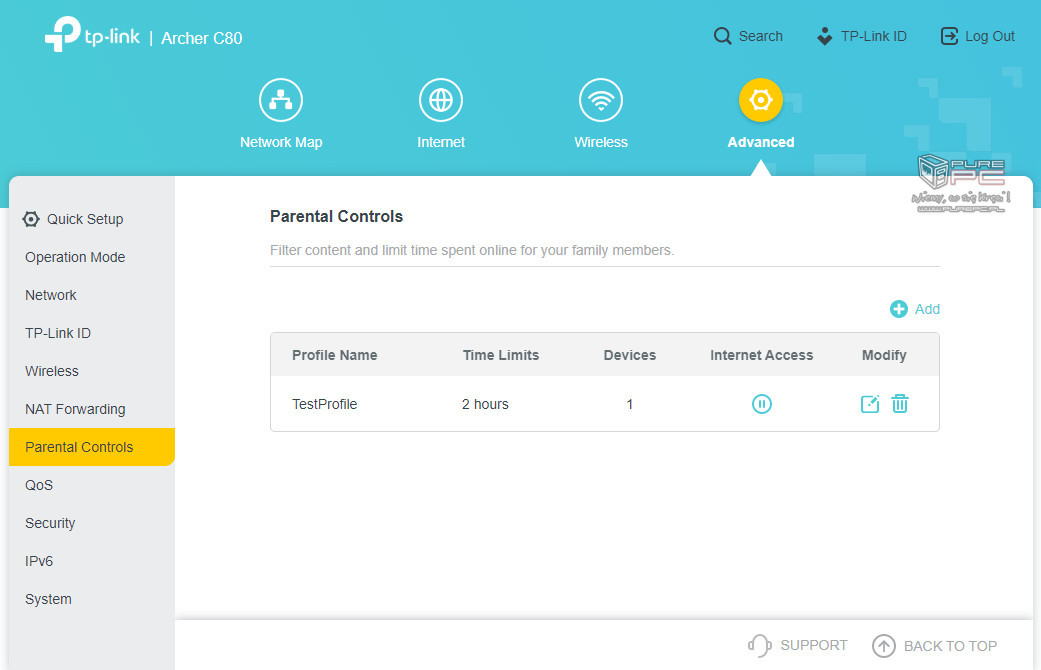Select the TestProfile row name
Screen dimensions: 1041x670
pos(324,404)
